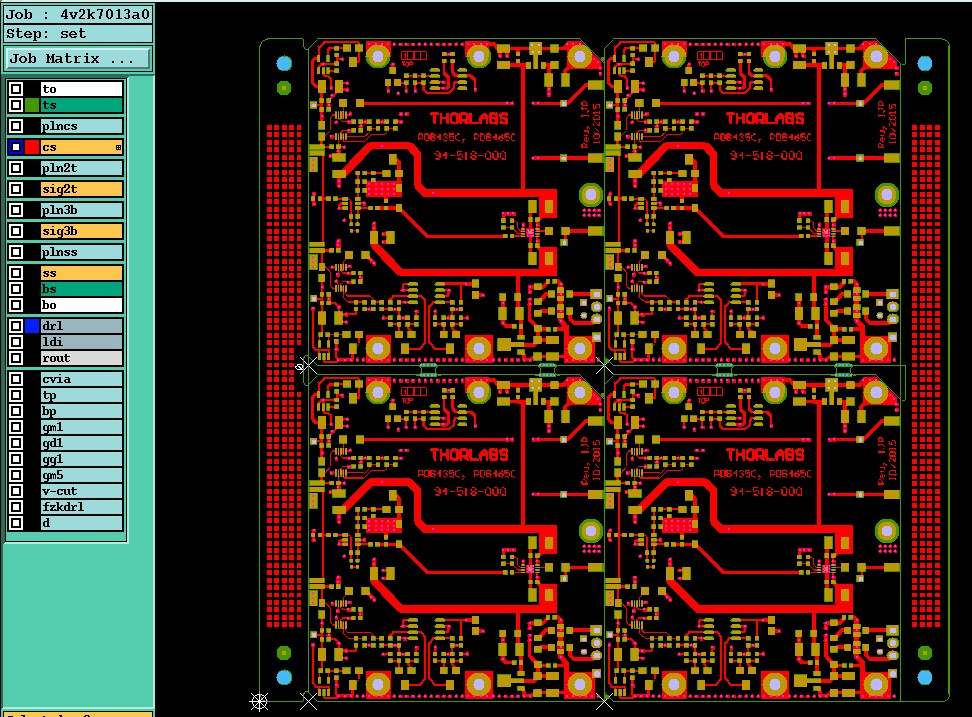Check the sig3b layer box
Viewport: 972px width, 717px height.
[x=16, y=232]
